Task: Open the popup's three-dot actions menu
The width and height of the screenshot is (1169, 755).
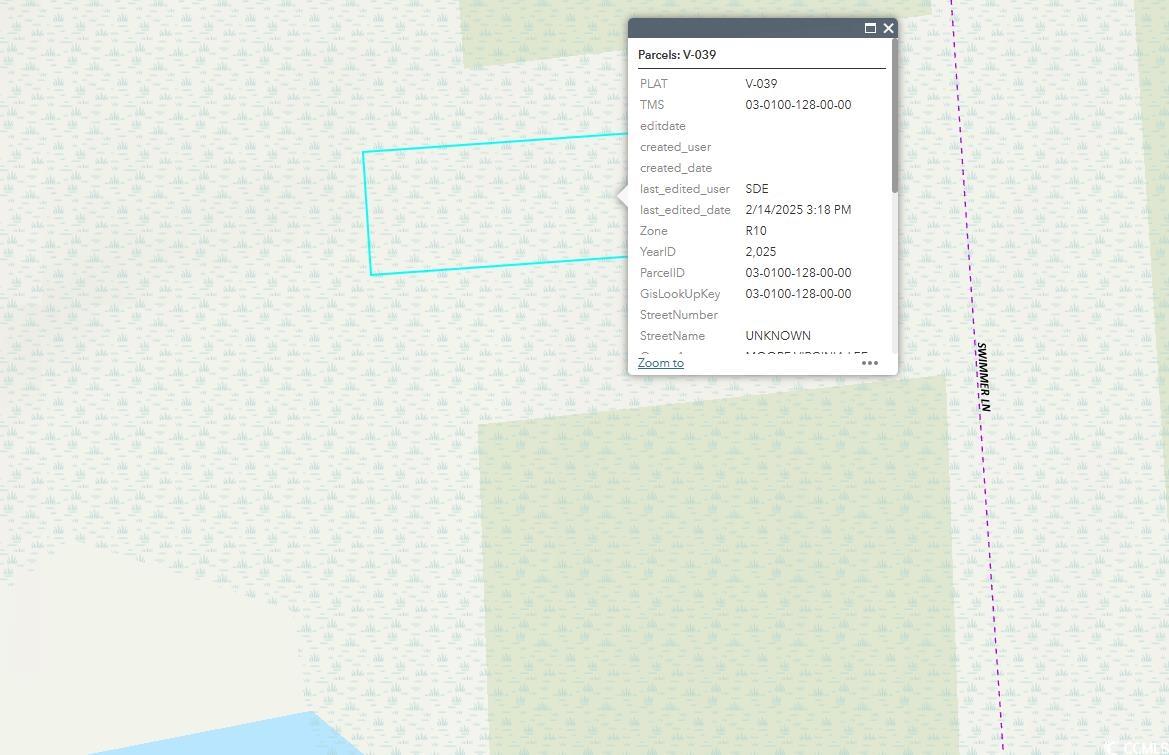Action: 870,363
